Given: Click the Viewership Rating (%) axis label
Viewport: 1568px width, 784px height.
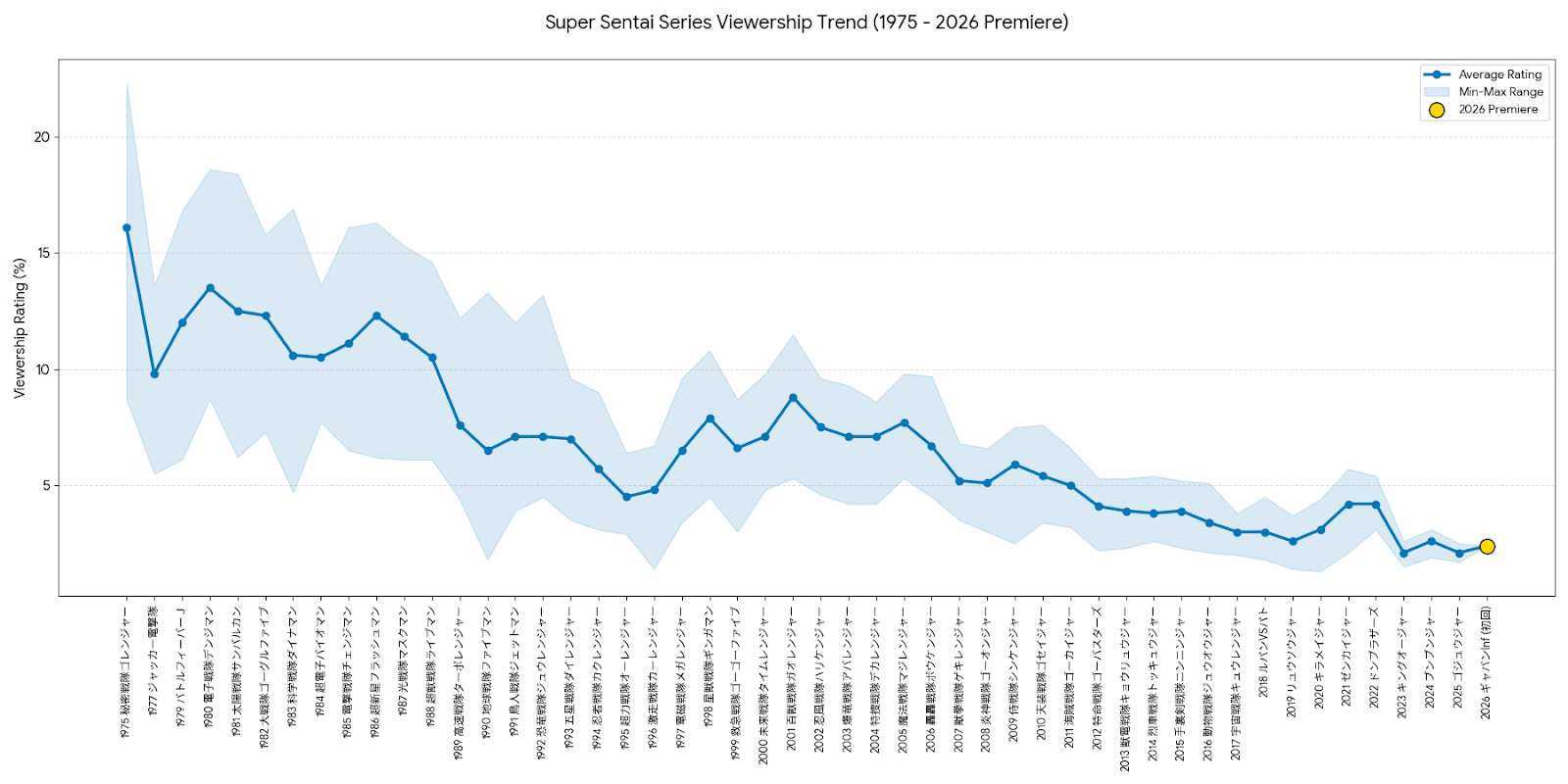Looking at the screenshot, I should pos(20,328).
